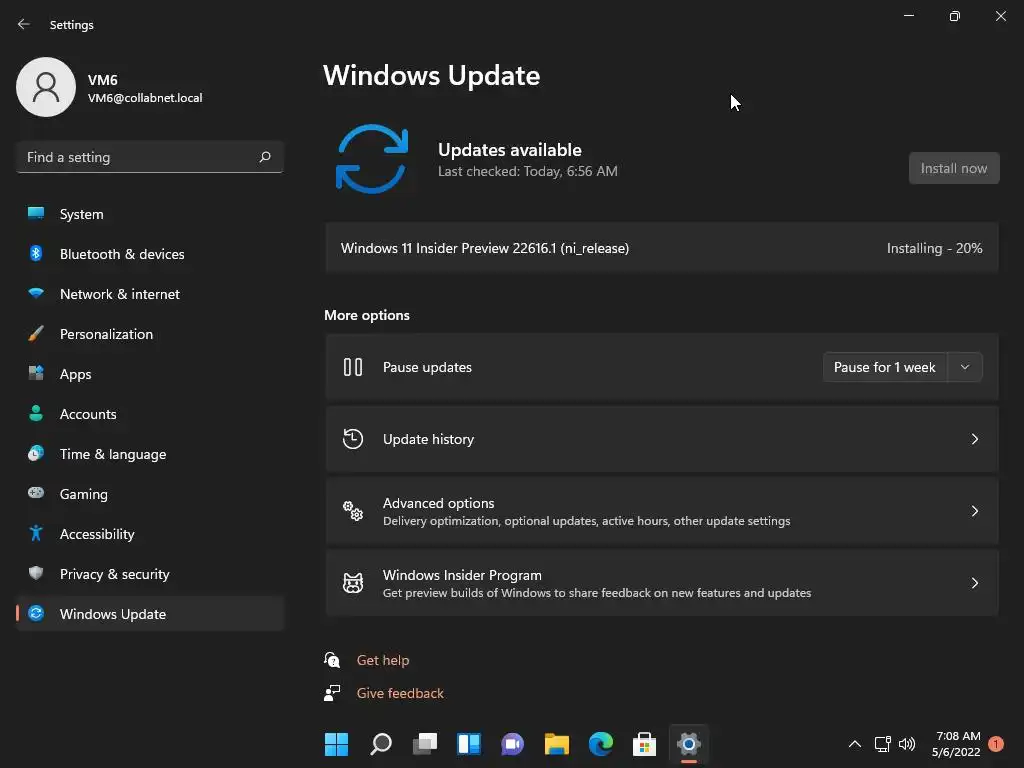
Task: Open the VM6 user profile avatar
Action: pos(46,87)
